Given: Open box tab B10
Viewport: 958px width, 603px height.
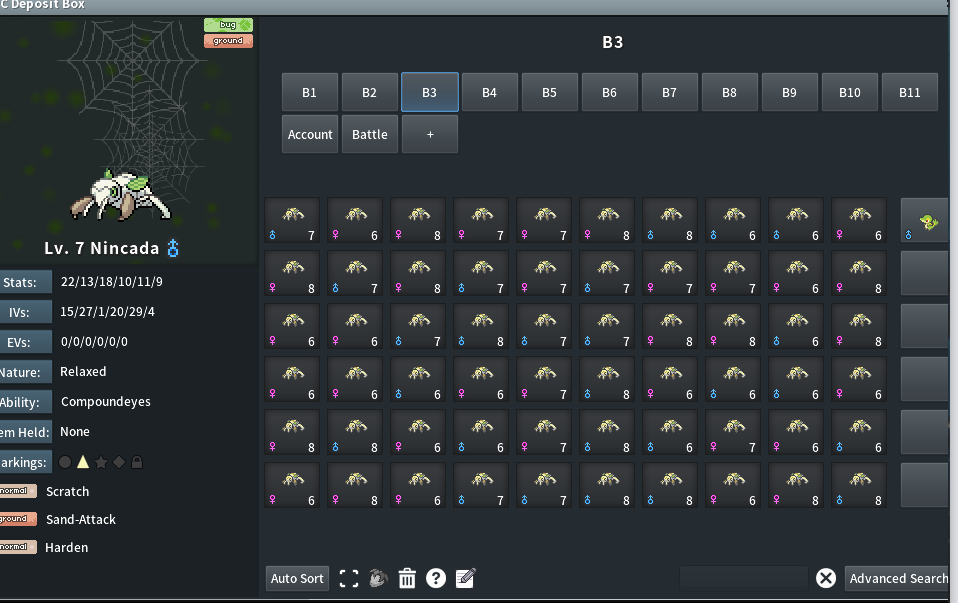Looking at the screenshot, I should point(850,92).
